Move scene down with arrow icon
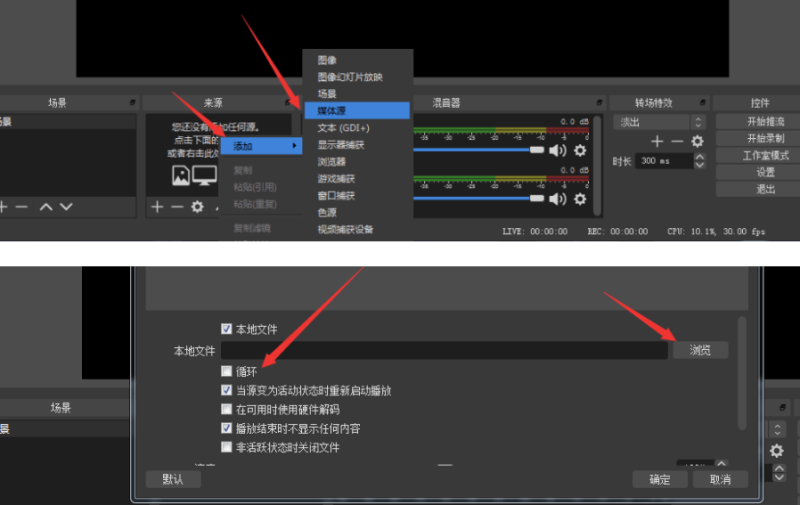Screen dimensions: 800x505 tap(66, 207)
